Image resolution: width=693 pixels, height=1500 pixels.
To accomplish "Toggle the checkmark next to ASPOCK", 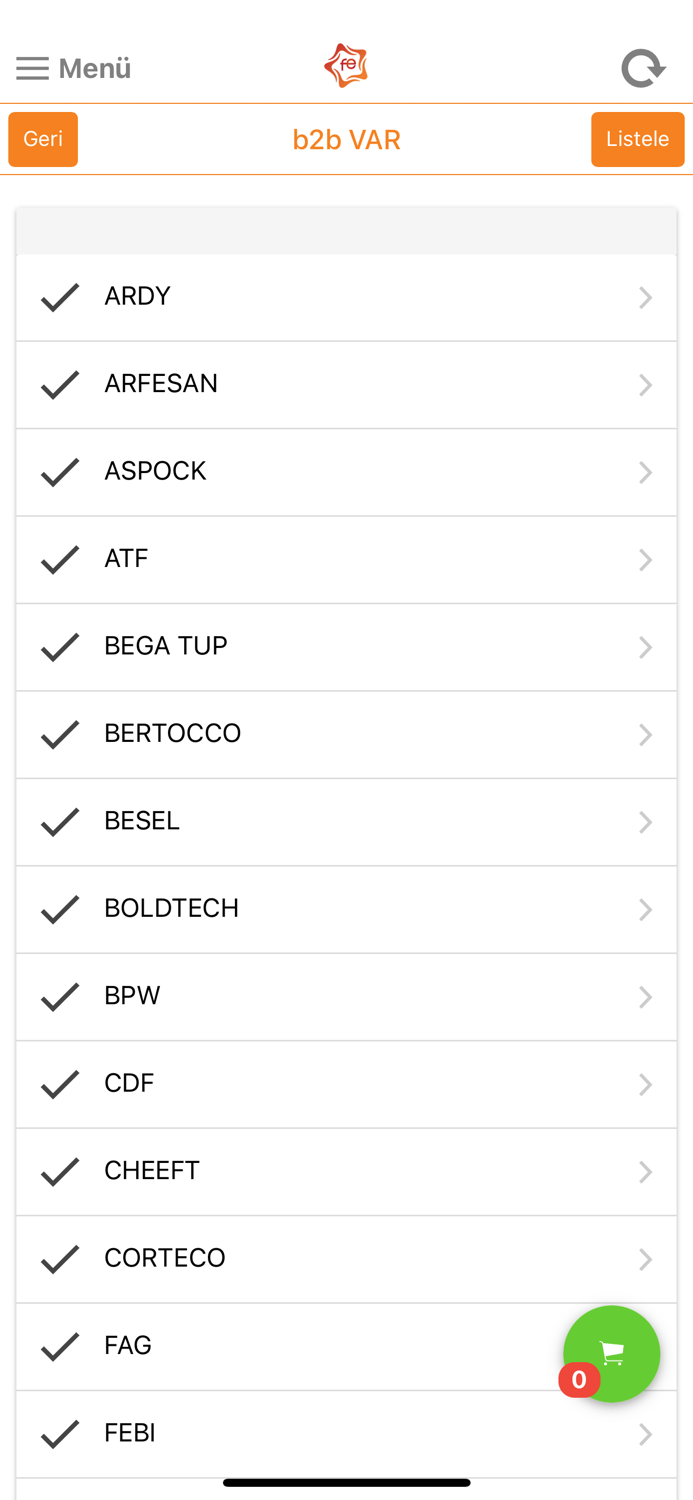I will [x=60, y=472].
